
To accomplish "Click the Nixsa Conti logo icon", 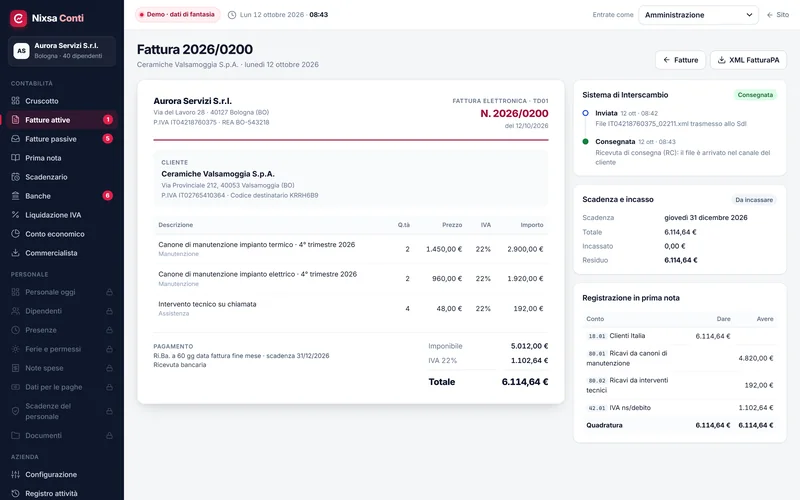I will (x=18, y=18).
